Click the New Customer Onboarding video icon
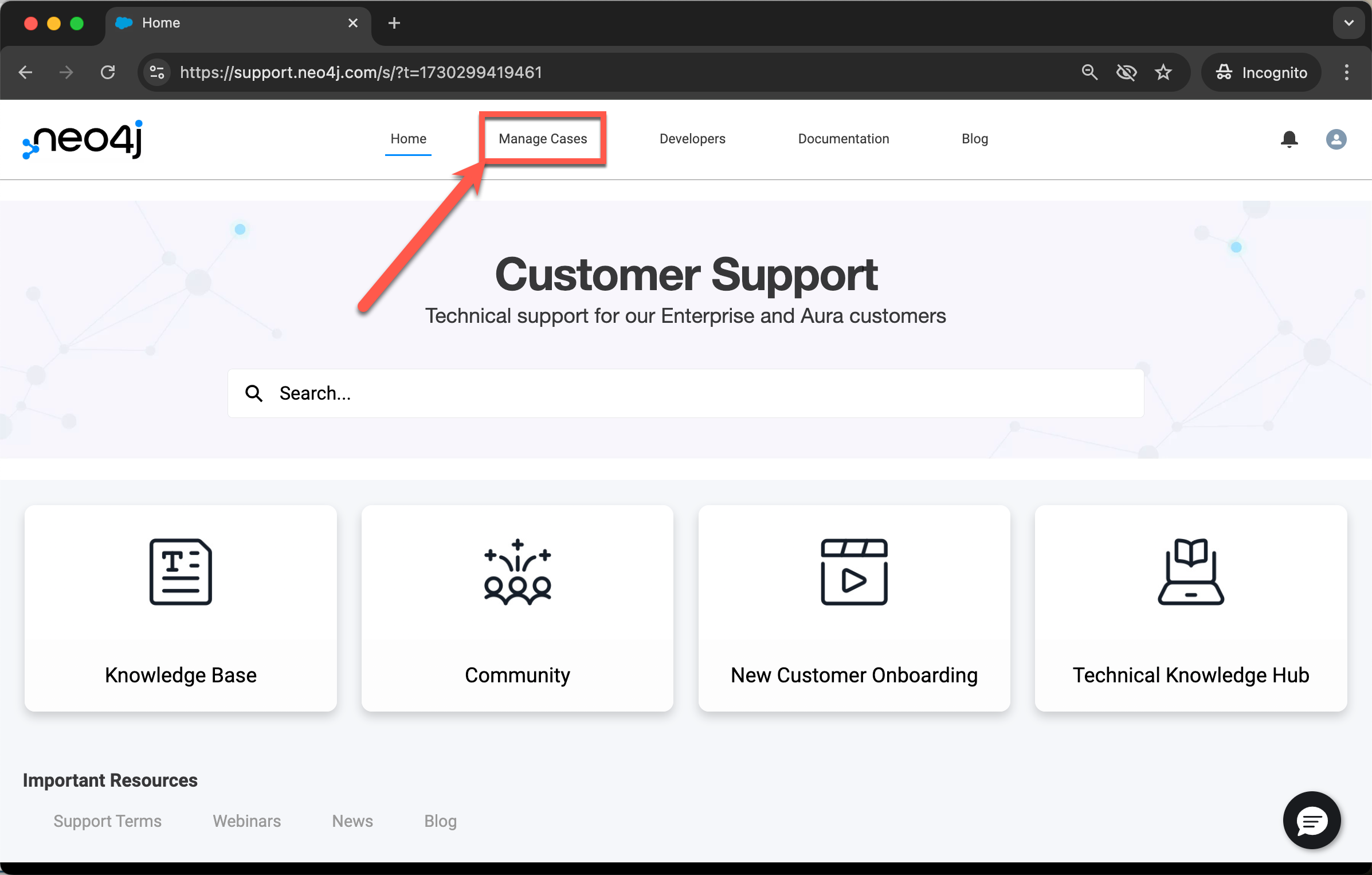 (x=854, y=572)
